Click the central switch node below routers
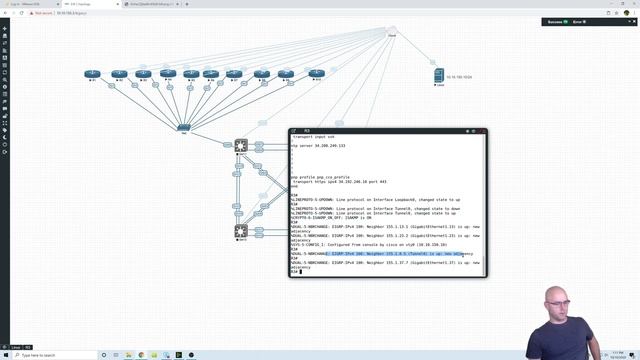Screen dimensions: 640x360 click(x=184, y=128)
